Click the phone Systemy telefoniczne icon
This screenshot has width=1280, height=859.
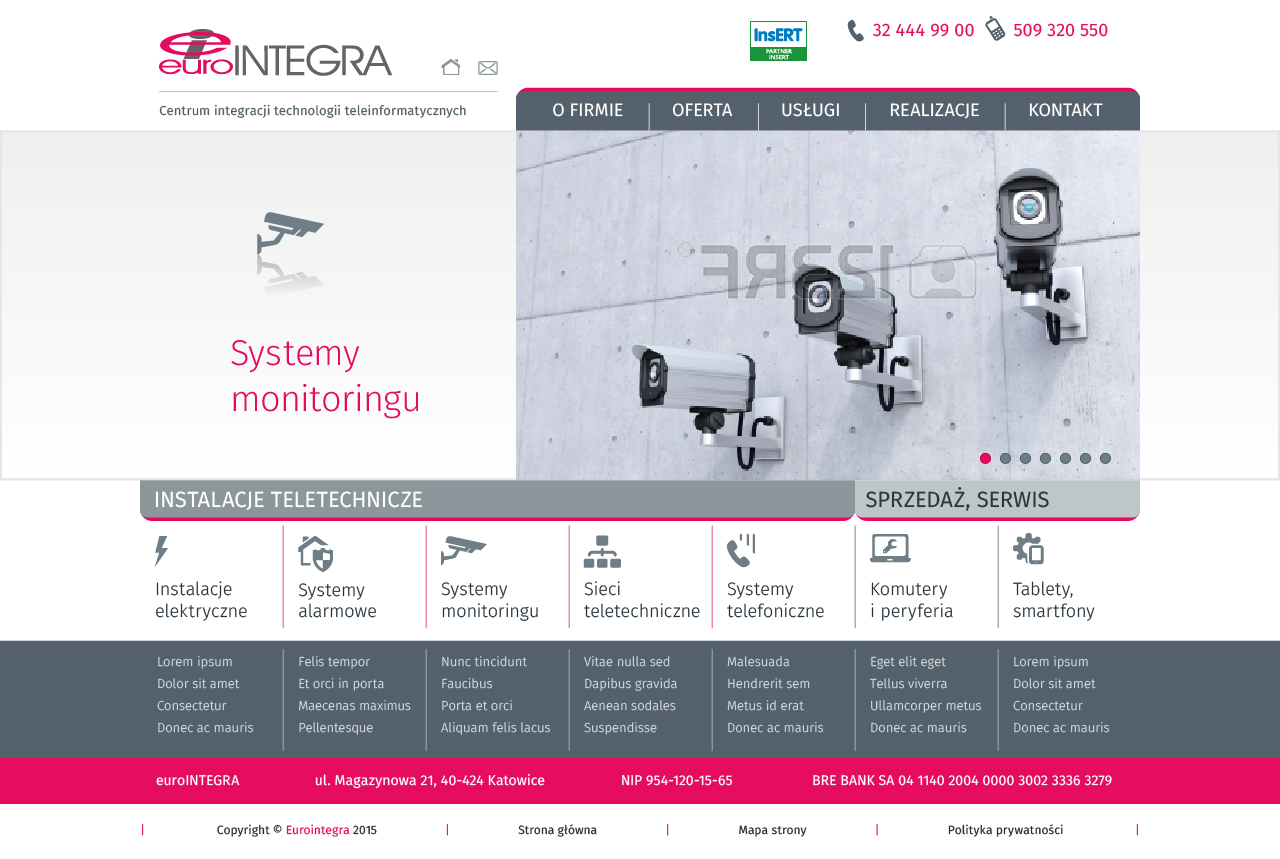pos(741,551)
